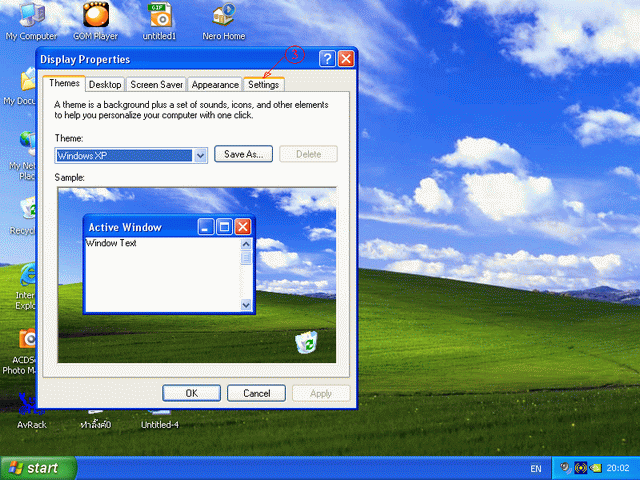Click the sample window maximize button
Image resolution: width=640 pixels, height=480 pixels.
[224, 227]
